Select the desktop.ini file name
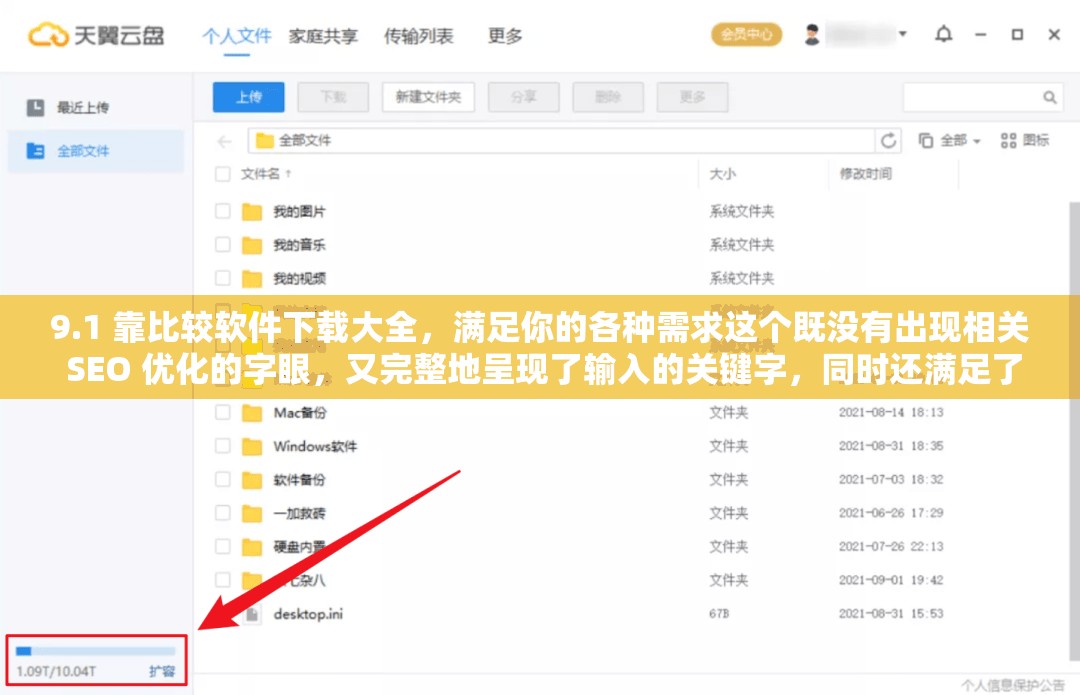Viewport: 1080px width, 695px height. click(308, 614)
